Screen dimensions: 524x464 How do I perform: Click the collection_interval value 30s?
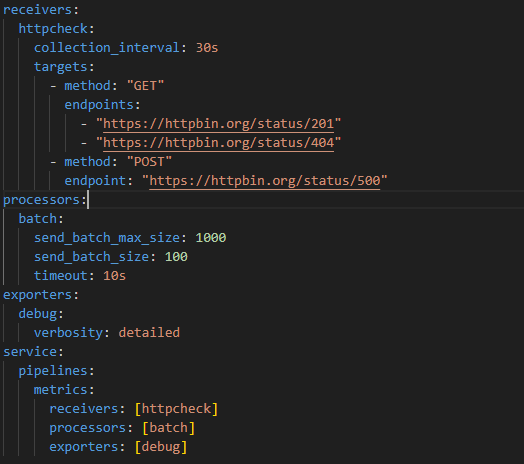(x=207, y=48)
